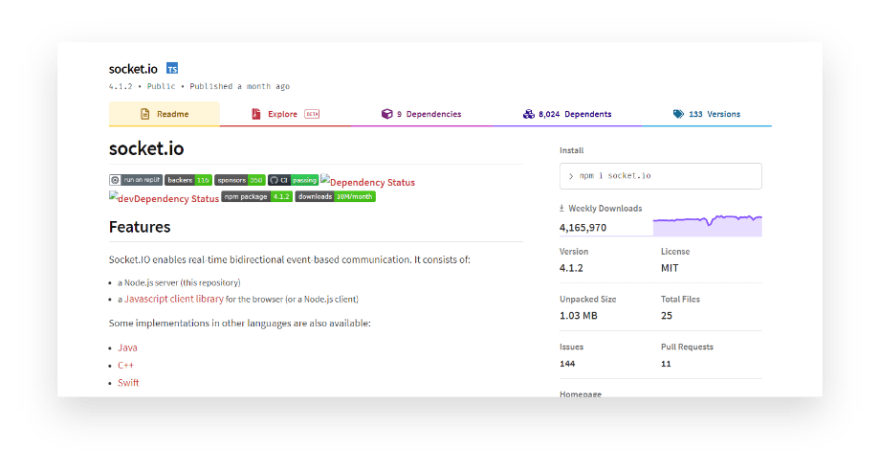Click the Explore BETA label badge
Screen dimensions: 880x470
[x=312, y=114]
